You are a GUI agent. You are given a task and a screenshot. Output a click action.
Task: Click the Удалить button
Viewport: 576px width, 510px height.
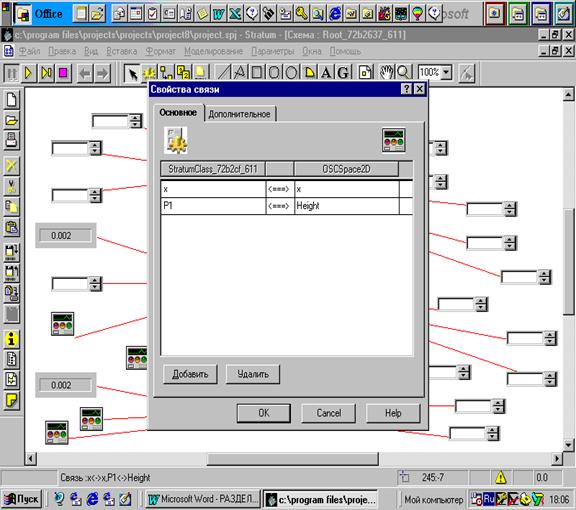coord(253,374)
